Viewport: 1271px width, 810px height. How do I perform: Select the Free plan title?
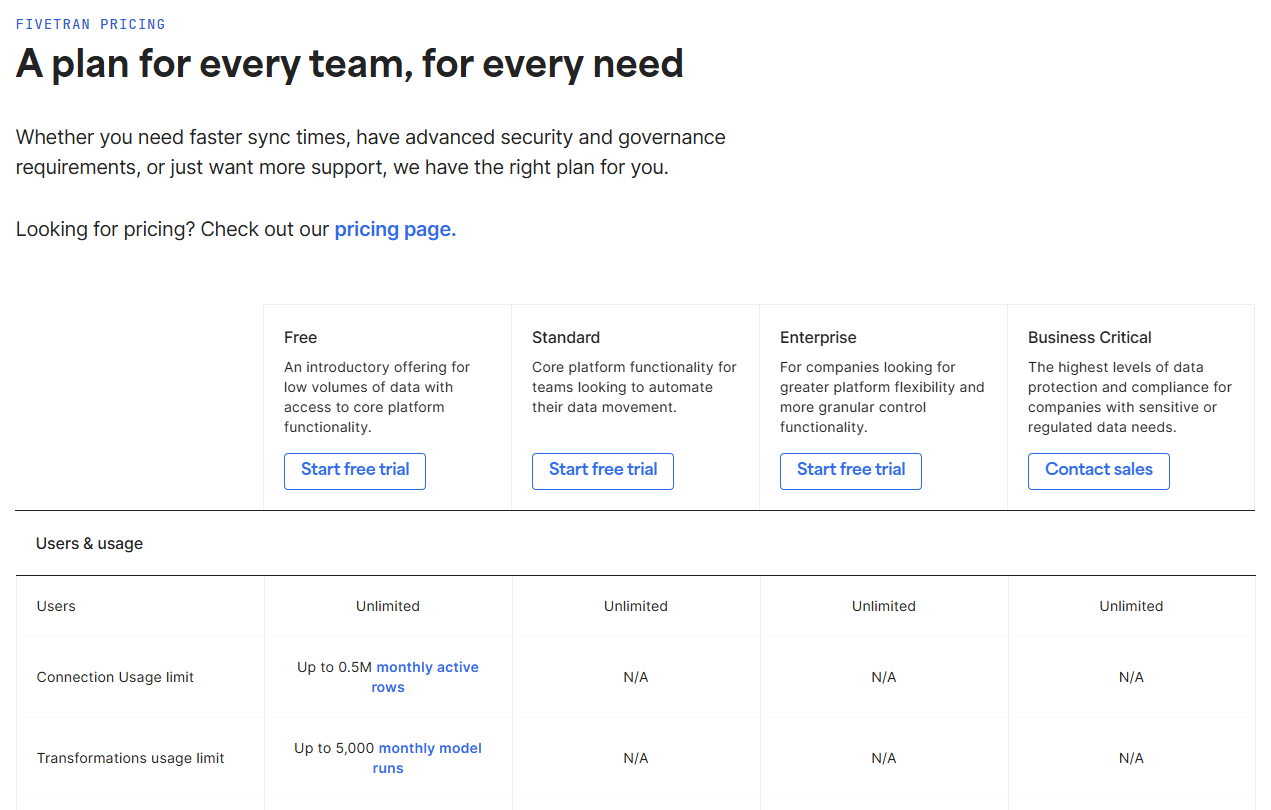click(x=301, y=337)
